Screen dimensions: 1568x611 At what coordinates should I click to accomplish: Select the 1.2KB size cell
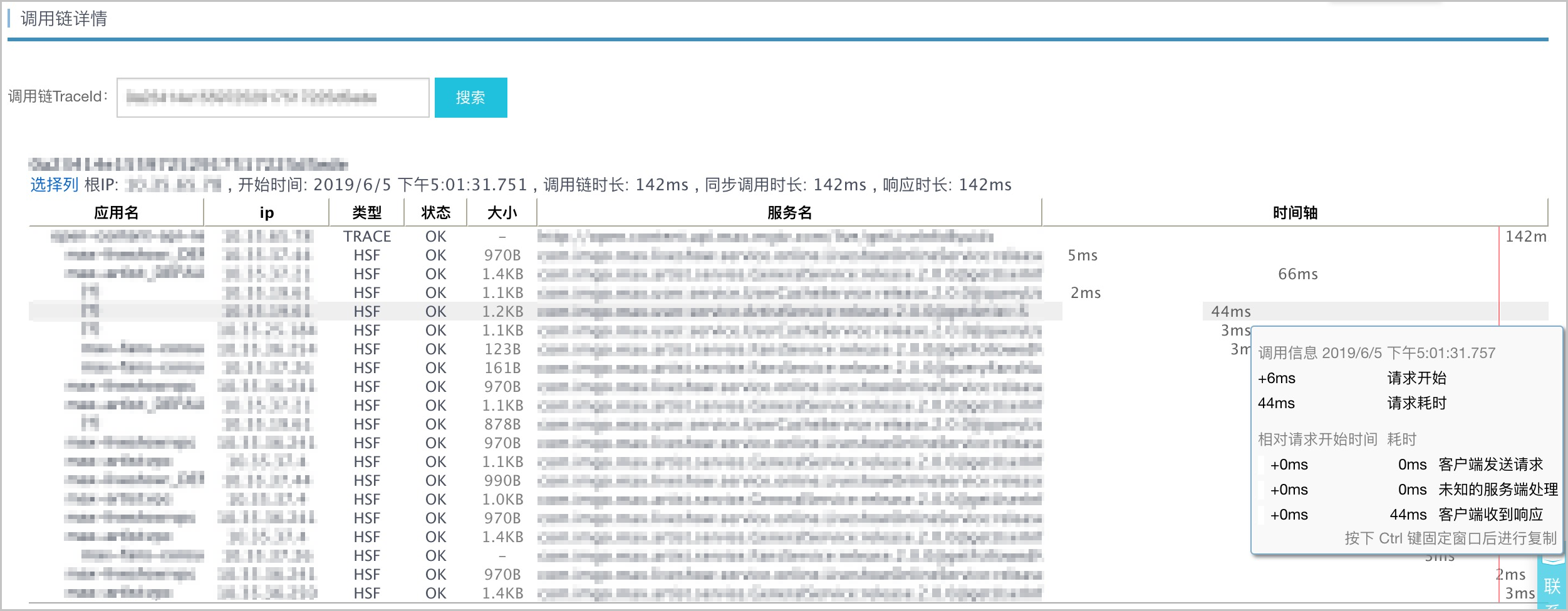502,312
